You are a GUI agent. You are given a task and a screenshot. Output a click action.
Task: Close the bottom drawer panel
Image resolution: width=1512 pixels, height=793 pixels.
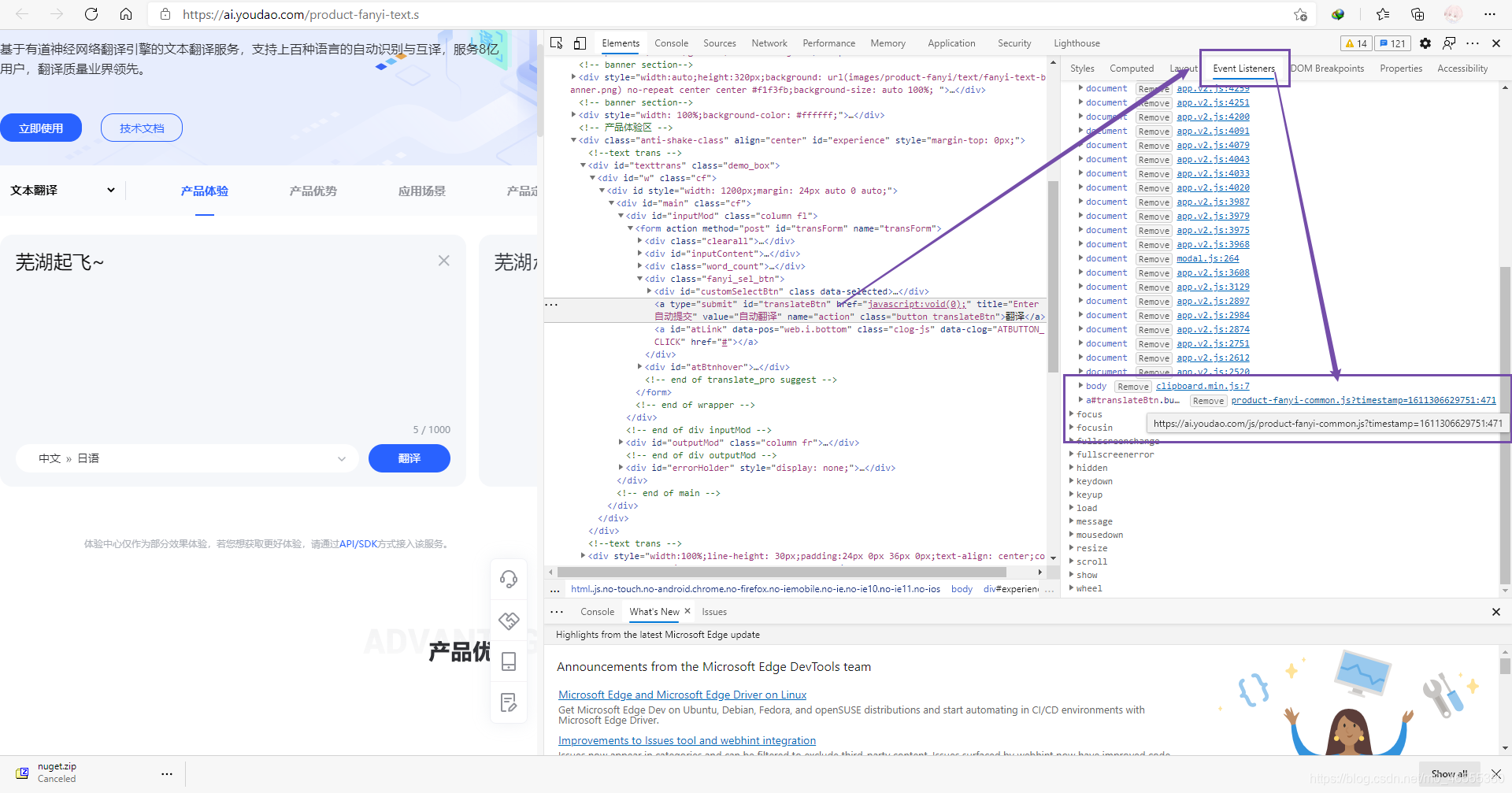[1496, 612]
